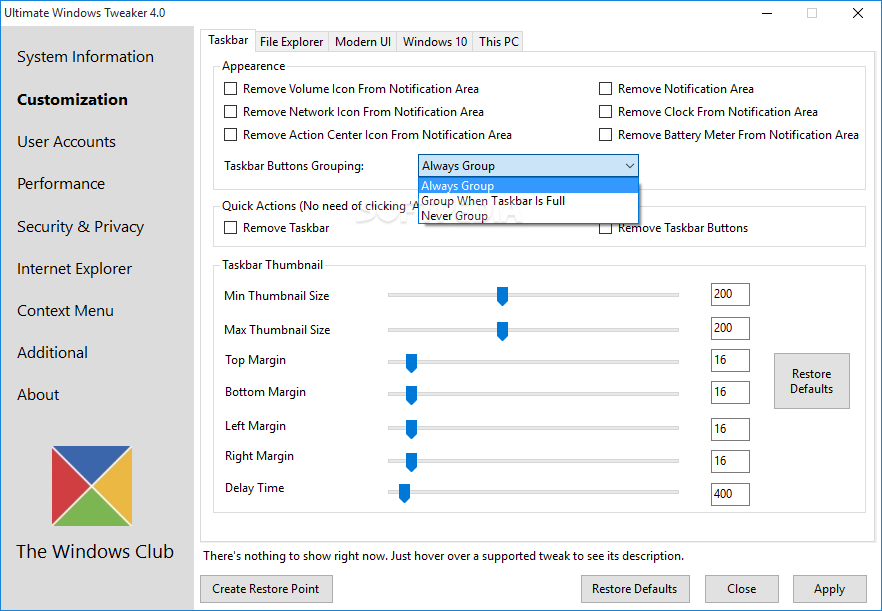Apply the tweaks with Apply button
882x611 pixels.
tap(829, 588)
